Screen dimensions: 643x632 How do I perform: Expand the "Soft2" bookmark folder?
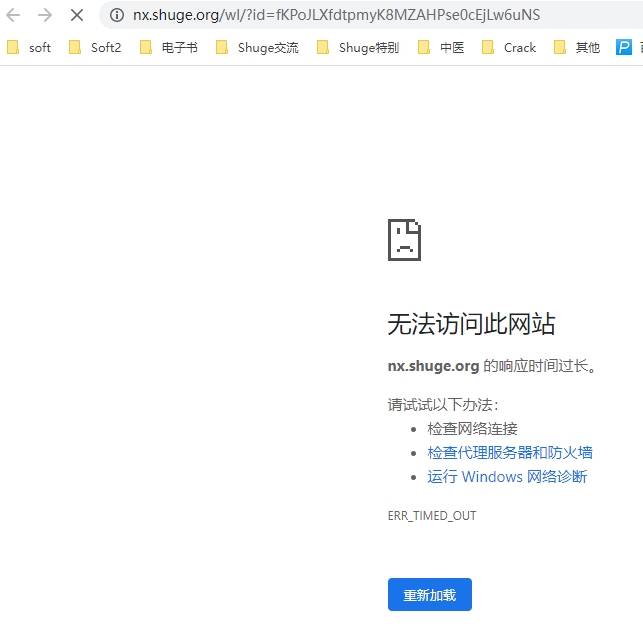coord(95,47)
